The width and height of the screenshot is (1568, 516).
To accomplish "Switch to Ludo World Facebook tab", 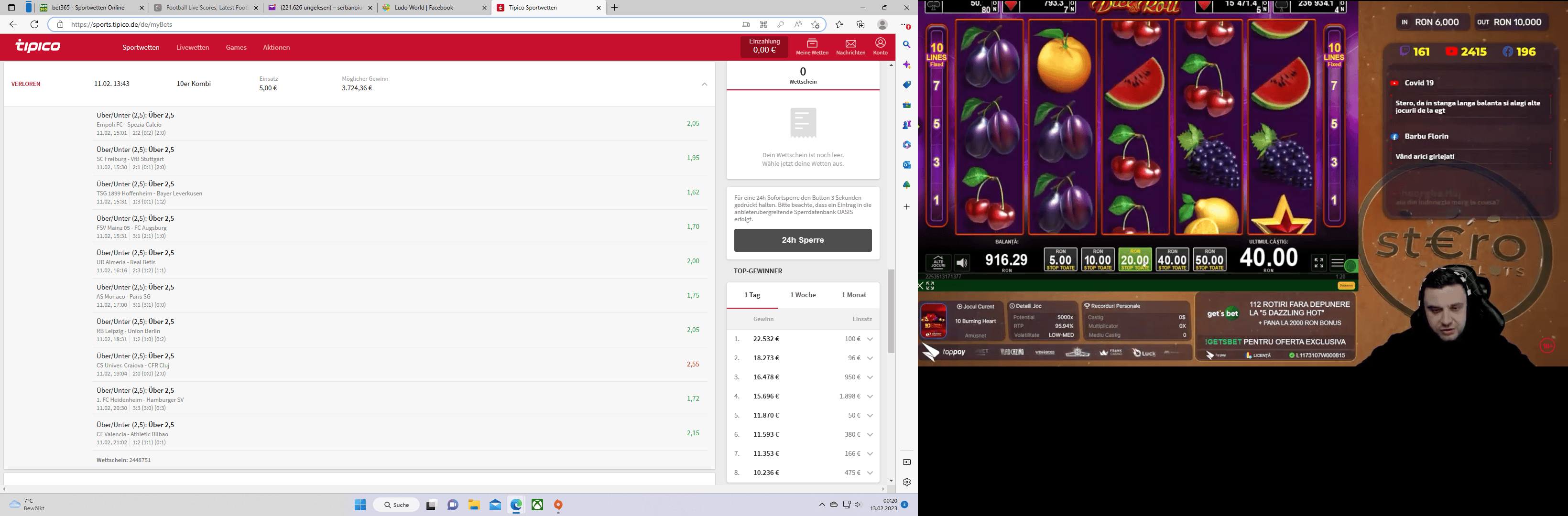I will pyautogui.click(x=435, y=8).
